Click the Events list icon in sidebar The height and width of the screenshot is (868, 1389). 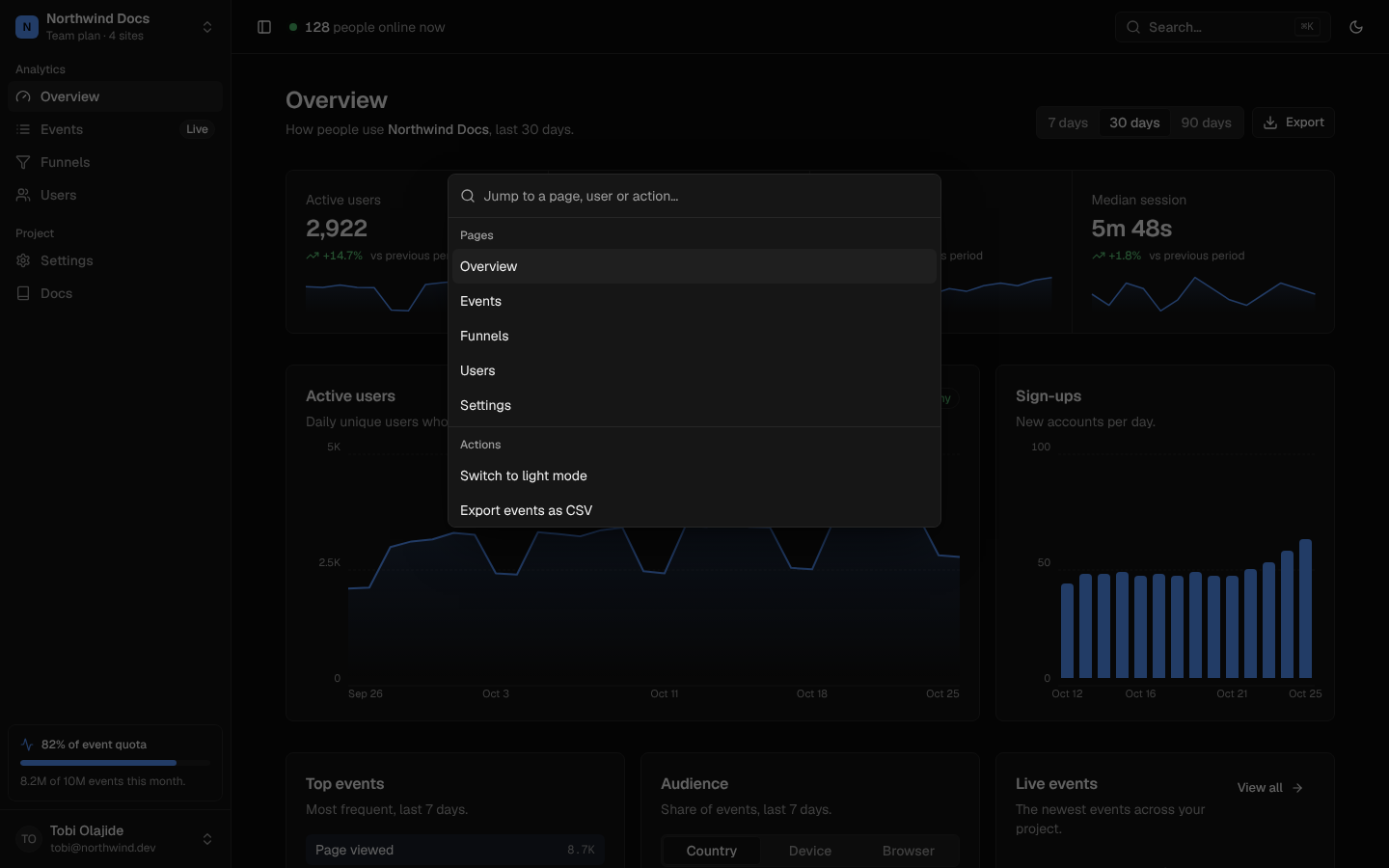click(23, 129)
